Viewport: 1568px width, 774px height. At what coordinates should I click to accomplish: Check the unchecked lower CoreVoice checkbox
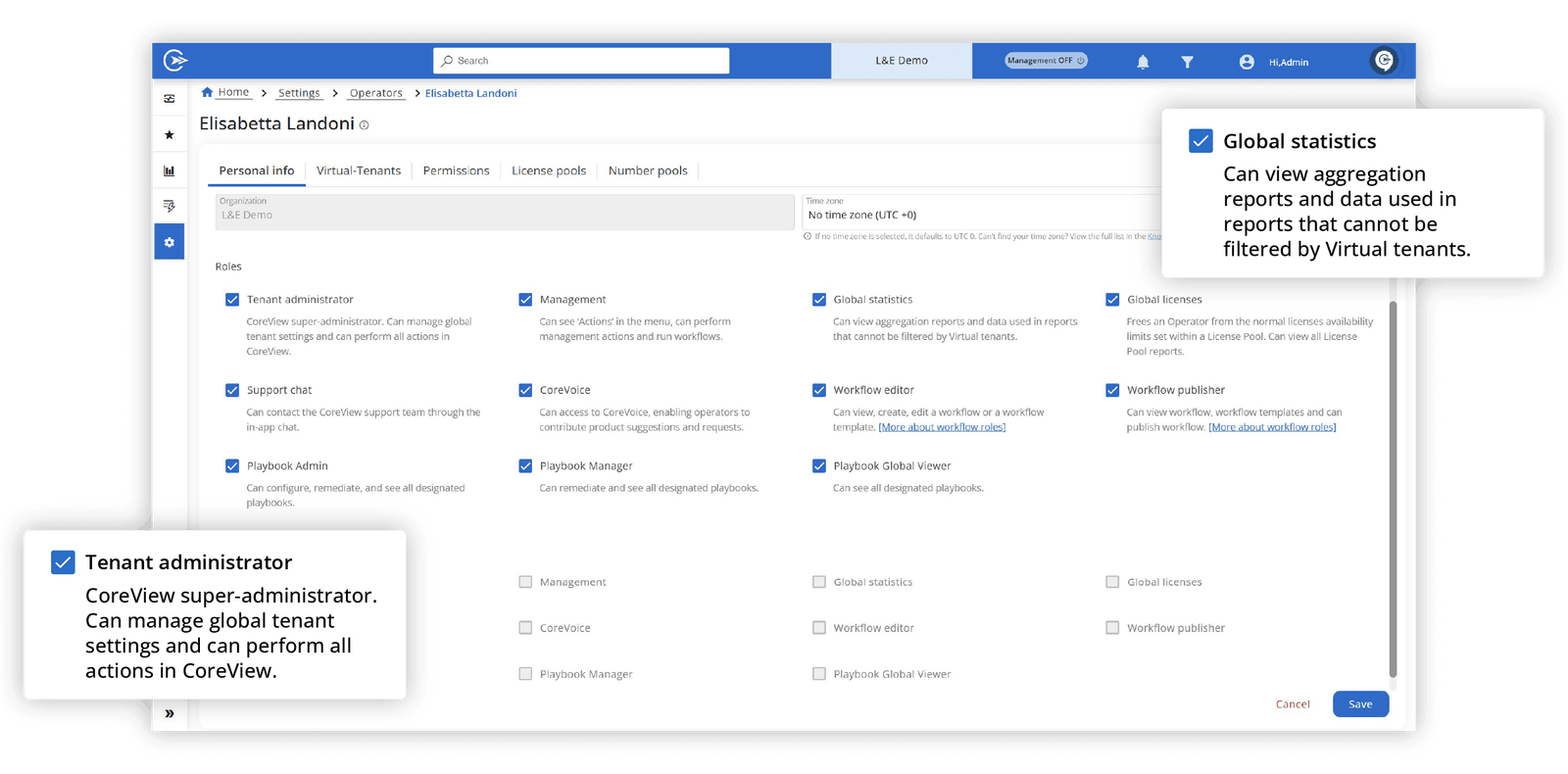[x=525, y=628]
